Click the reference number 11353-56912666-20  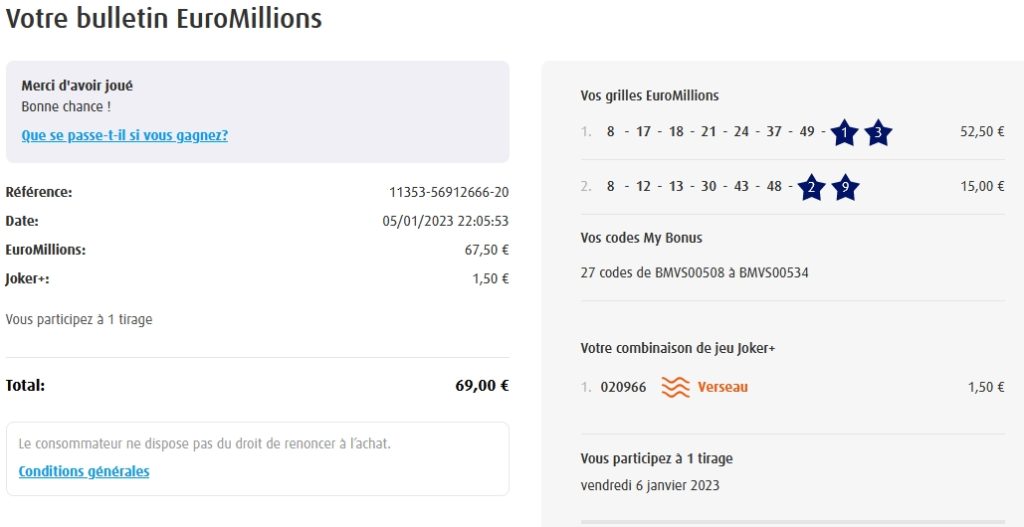(x=448, y=192)
